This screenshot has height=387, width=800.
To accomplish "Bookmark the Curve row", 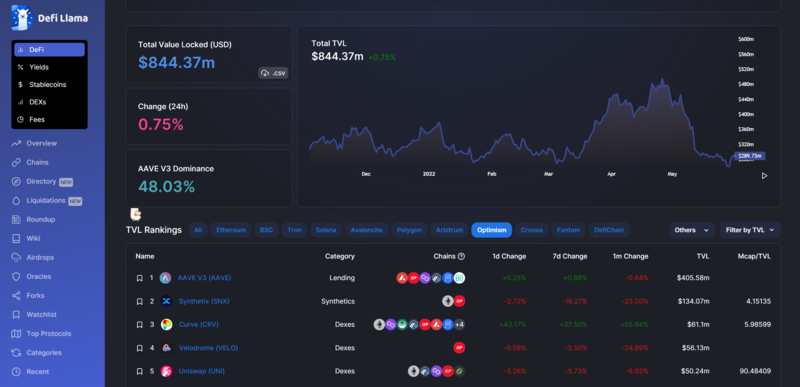I will [139, 325].
